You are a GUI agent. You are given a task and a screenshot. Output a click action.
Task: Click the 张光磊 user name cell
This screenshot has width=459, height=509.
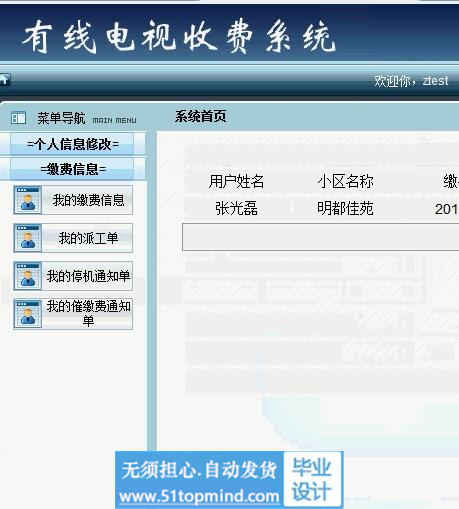click(x=236, y=209)
